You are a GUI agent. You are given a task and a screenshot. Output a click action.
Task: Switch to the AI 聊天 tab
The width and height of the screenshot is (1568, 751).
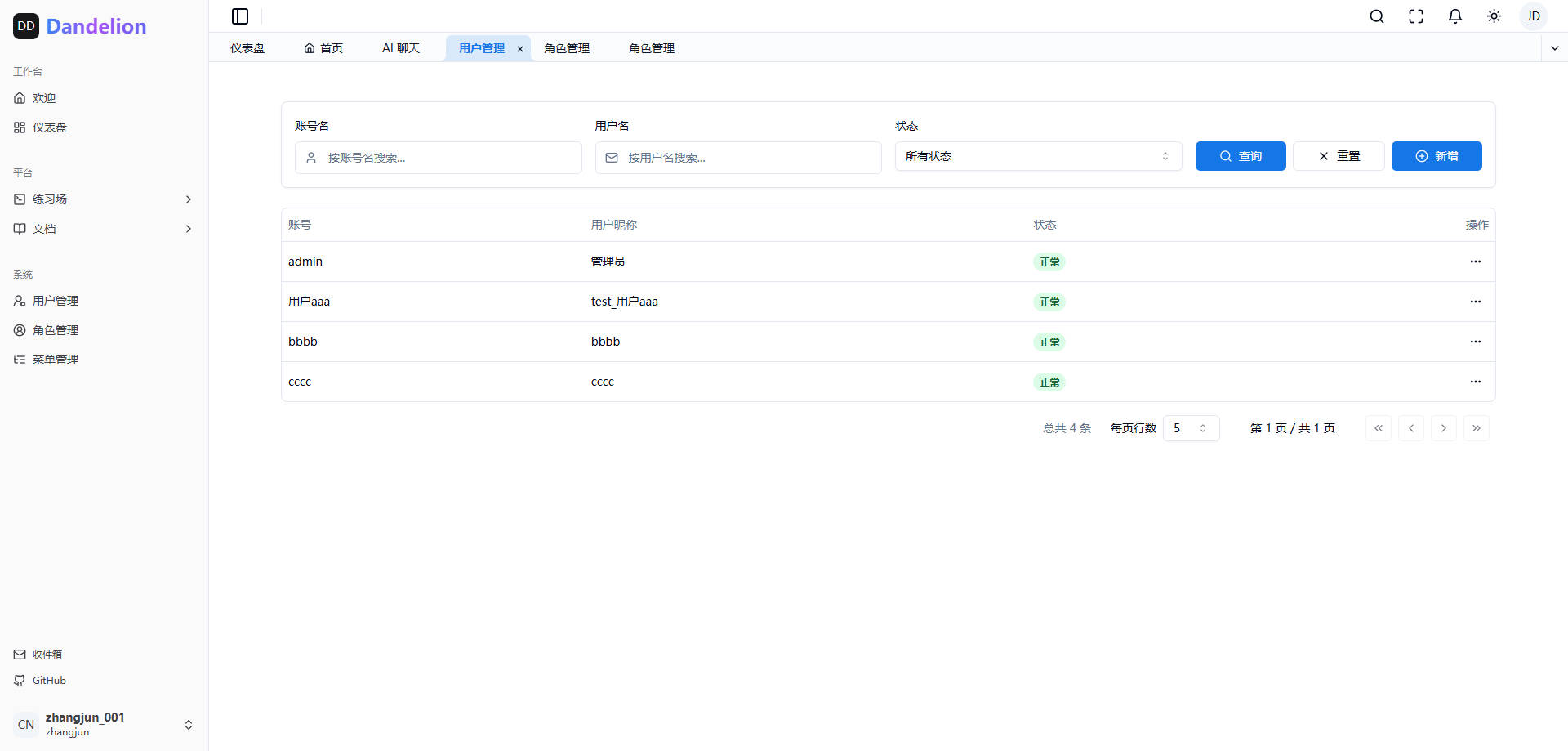pos(401,48)
